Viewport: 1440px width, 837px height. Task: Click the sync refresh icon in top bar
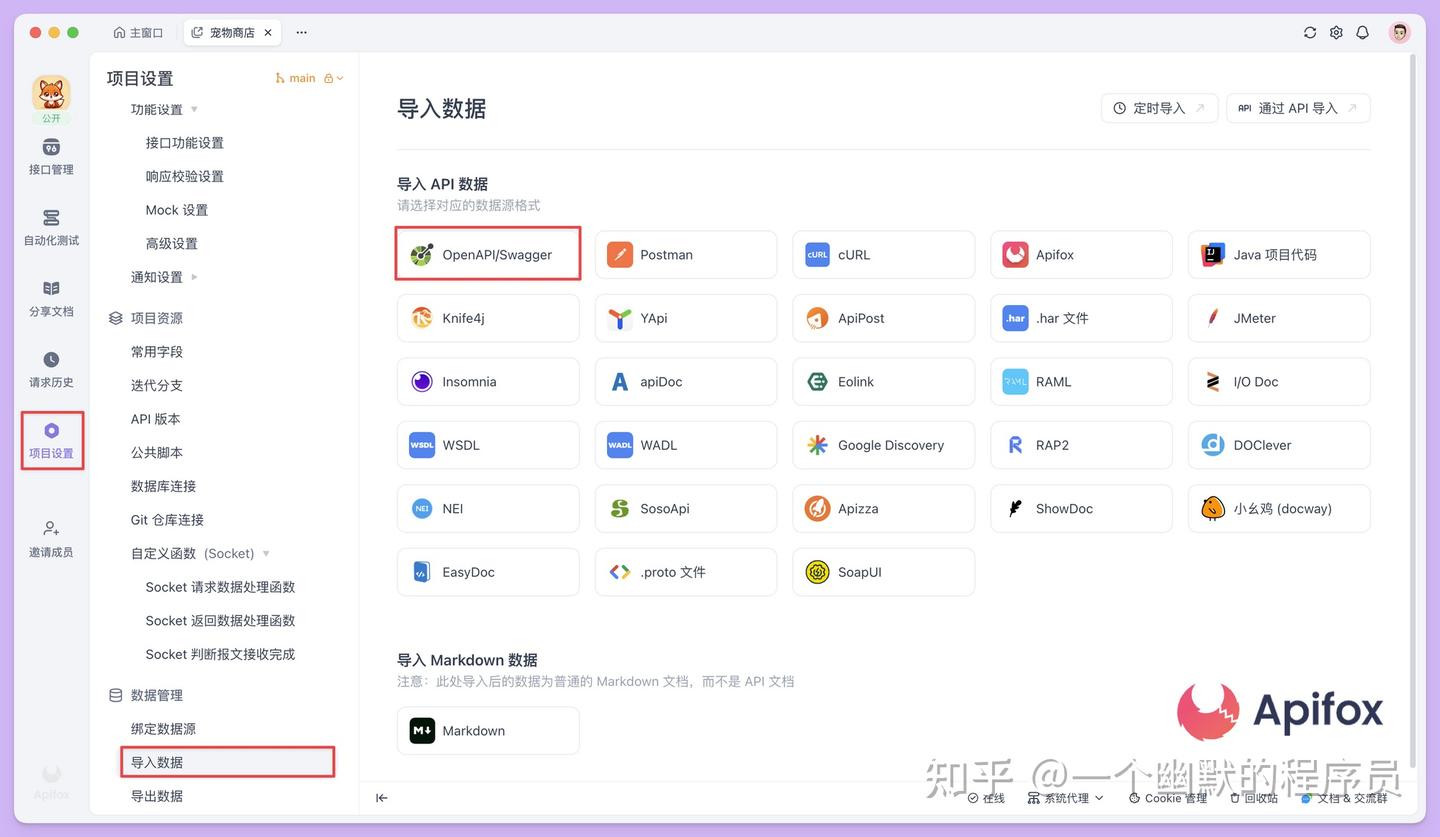pos(1310,32)
